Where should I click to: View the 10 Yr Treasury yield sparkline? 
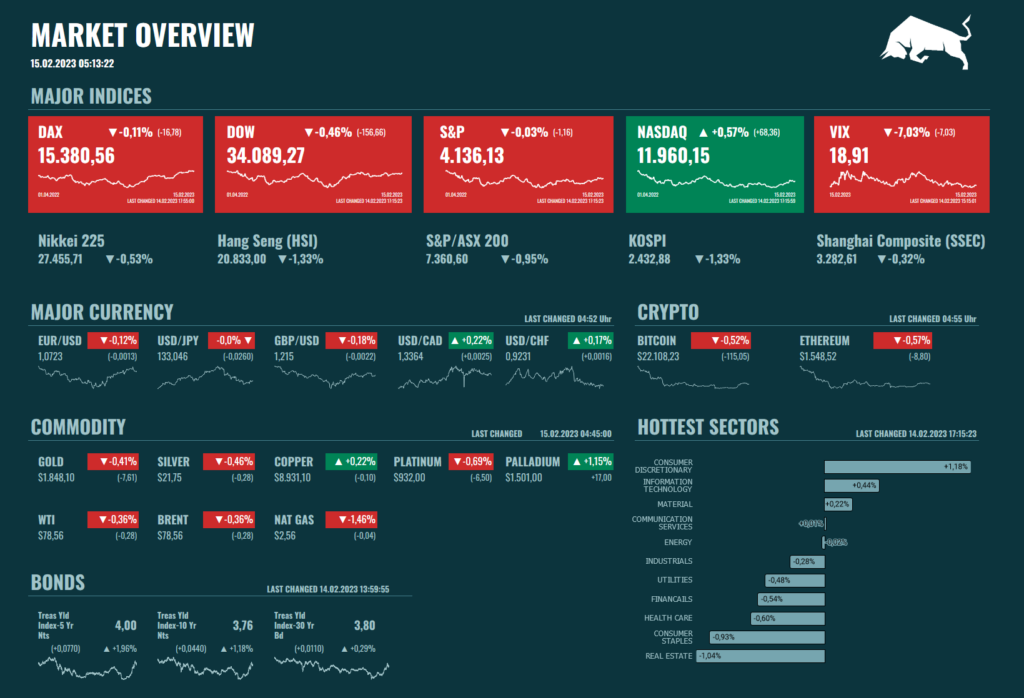coord(205,668)
